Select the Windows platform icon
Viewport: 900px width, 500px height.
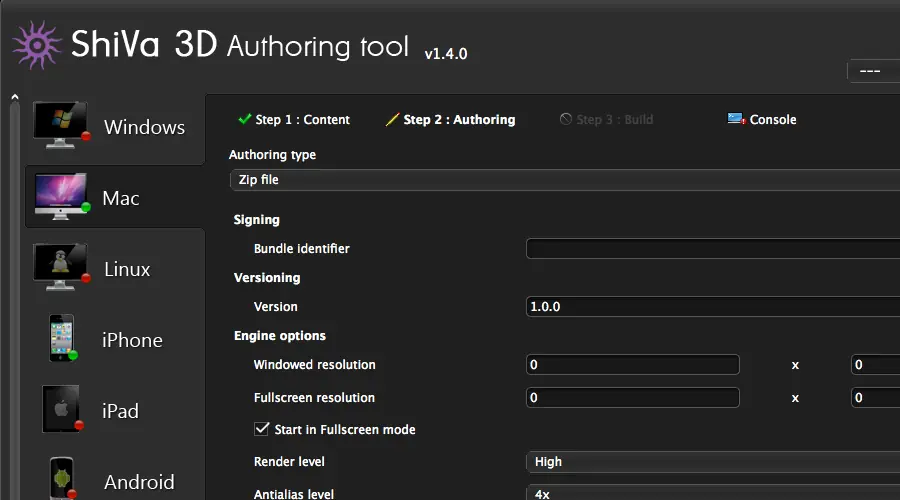(61, 125)
